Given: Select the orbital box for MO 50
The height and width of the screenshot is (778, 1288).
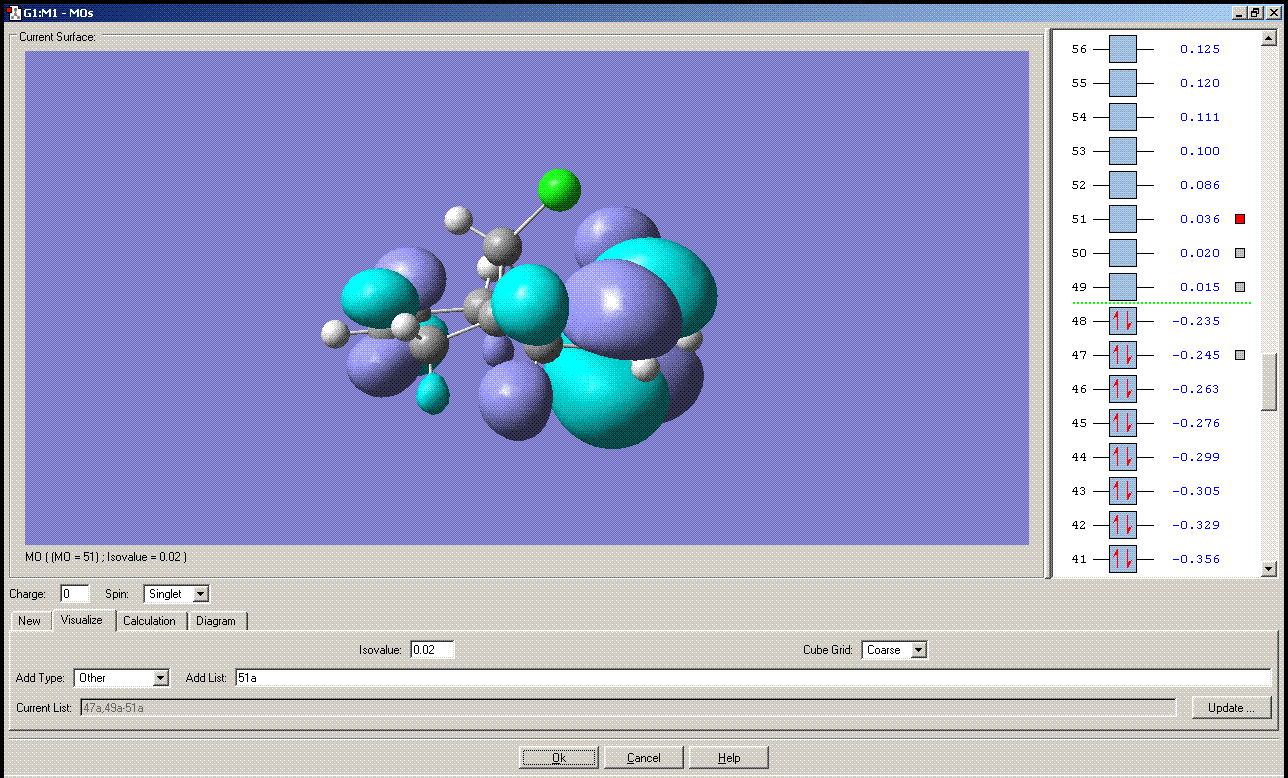Looking at the screenshot, I should point(1123,253).
